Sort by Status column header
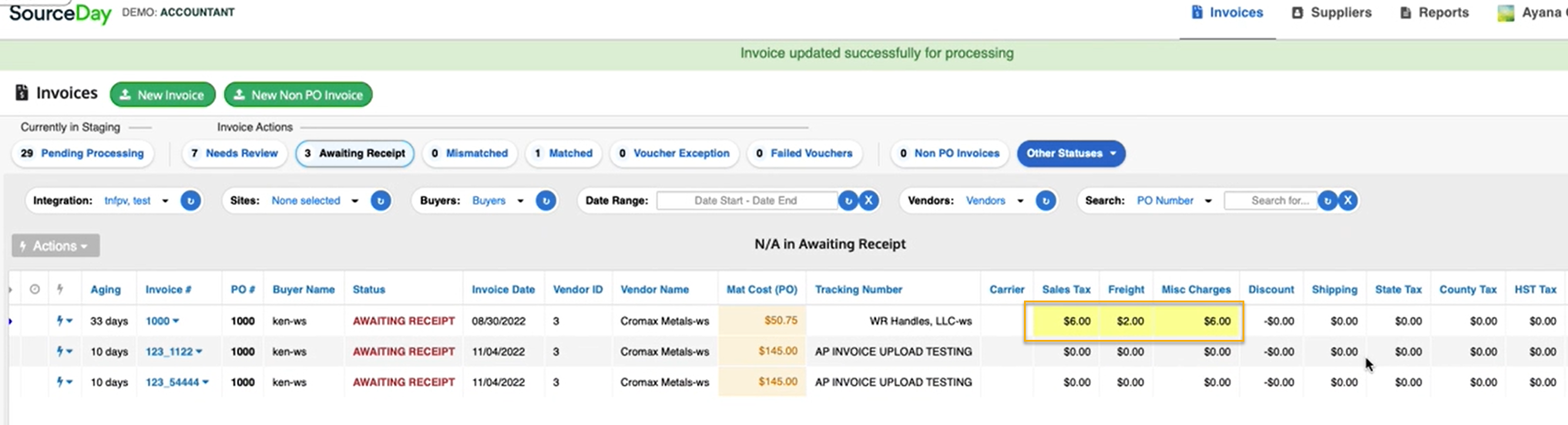The image size is (1568, 425). pyautogui.click(x=369, y=290)
